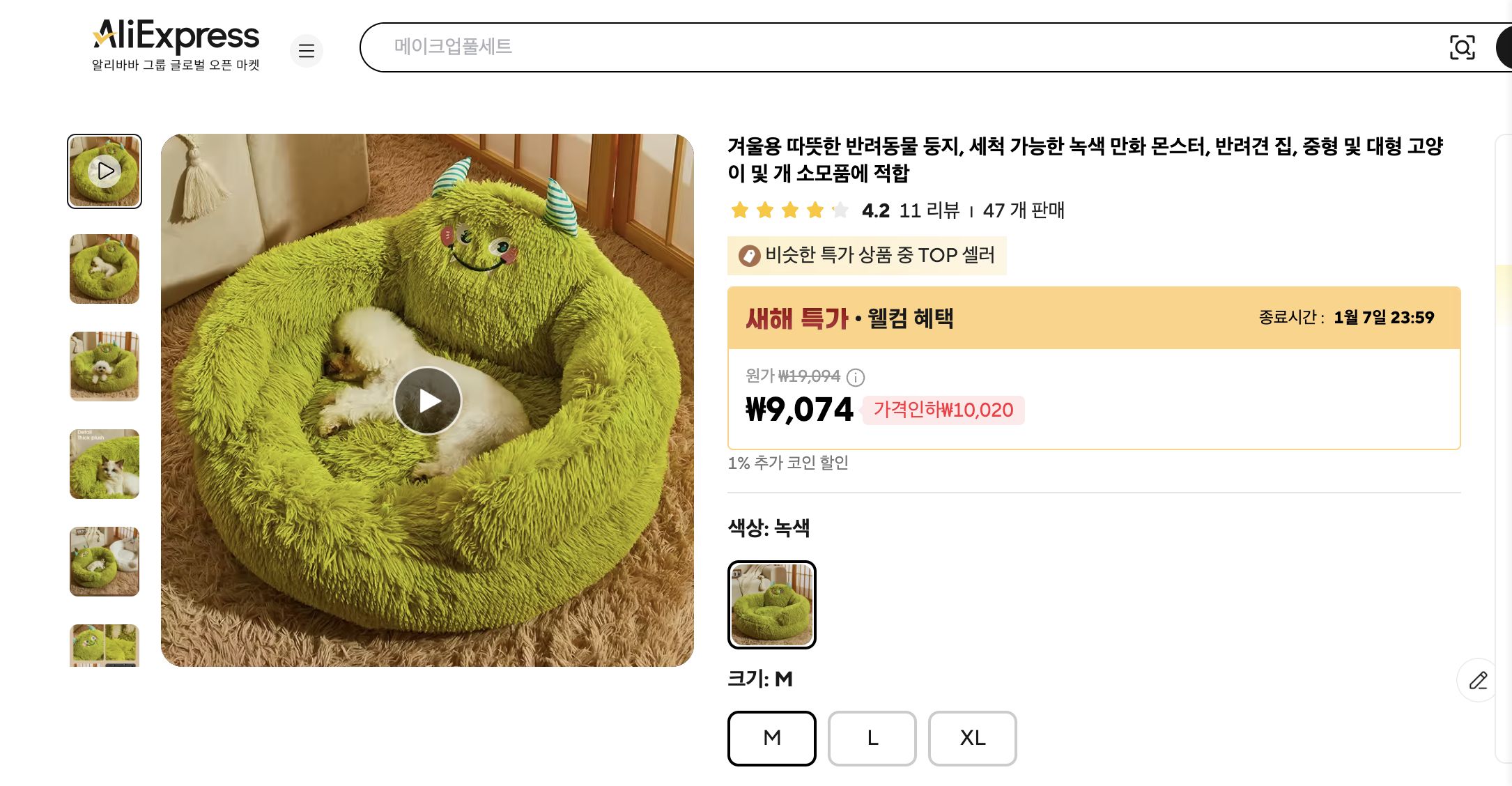The height and width of the screenshot is (786, 1512).
Task: Click the coupon icon in the TOP seller badge
Action: click(749, 256)
